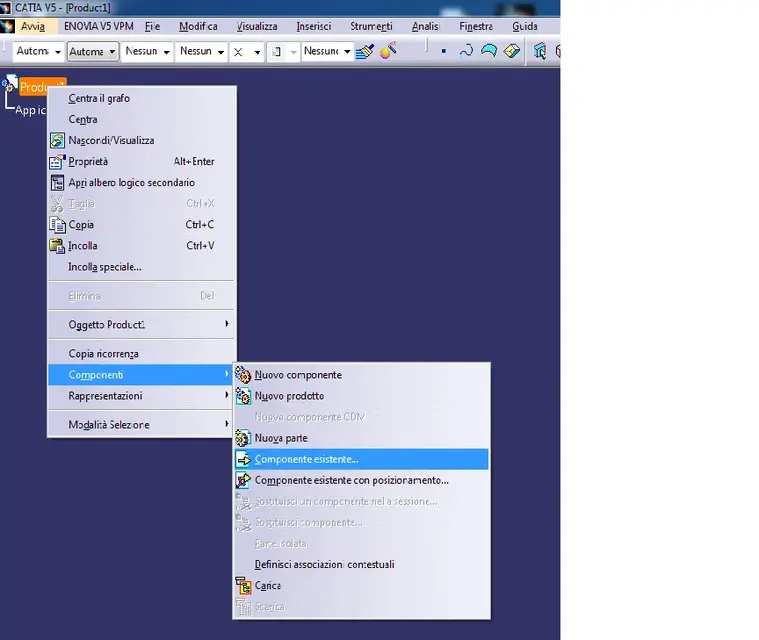
Task: Click the Nuovo prodotto icon
Action: click(243, 396)
